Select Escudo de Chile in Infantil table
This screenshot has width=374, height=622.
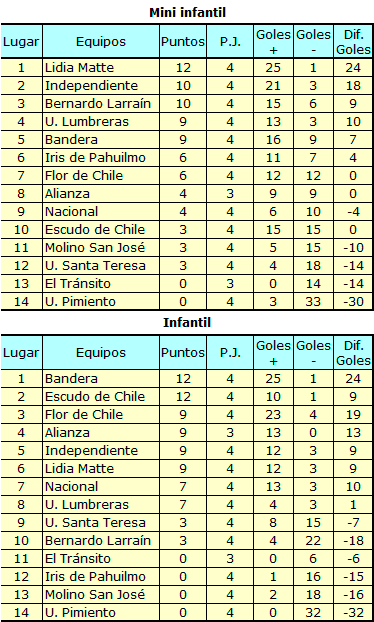coord(95,396)
